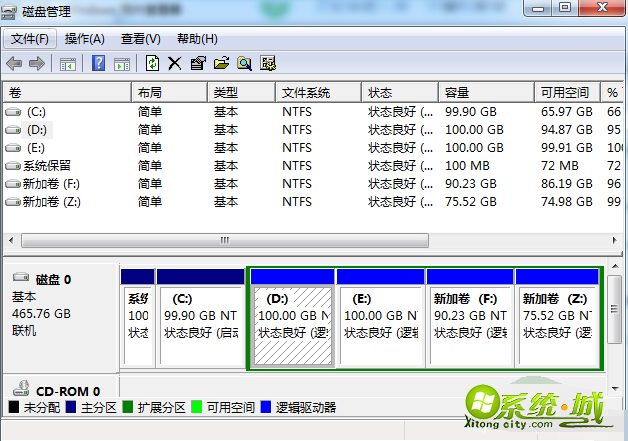Sort by the 文件系统 column header
The image size is (628, 441).
pyautogui.click(x=318, y=93)
